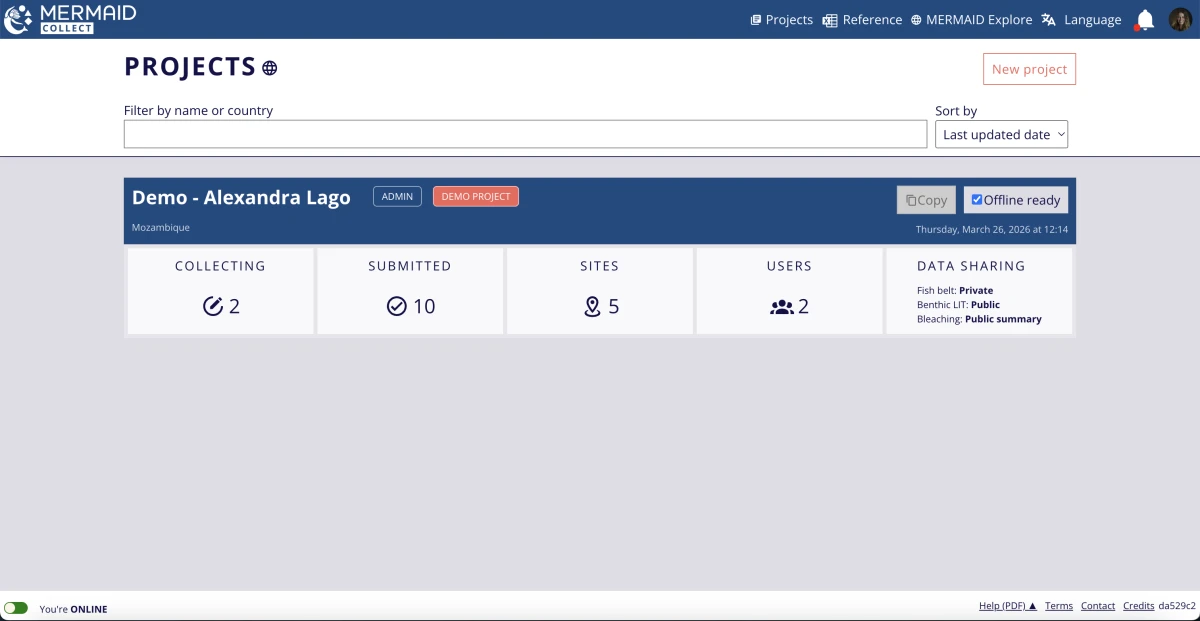This screenshot has height=621, width=1200.
Task: Open Reference in the top navigation
Action: pos(862,20)
